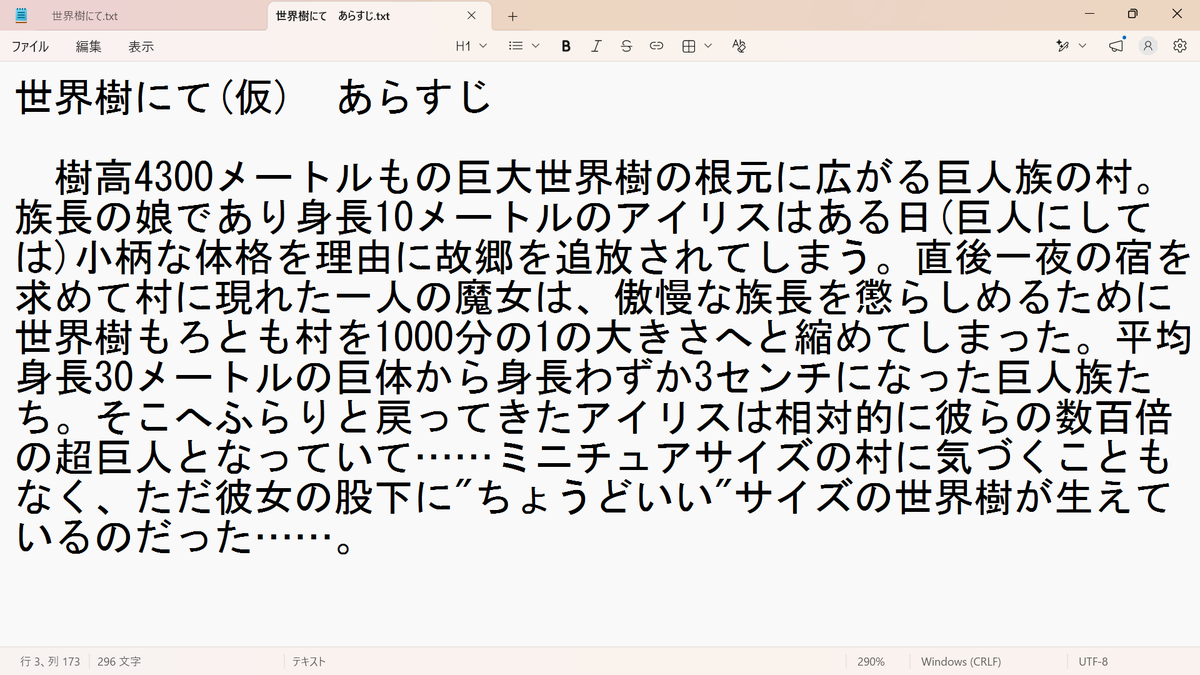Open the AI rewrite pen dropdown
This screenshot has height=675, width=1200.
coord(1071,46)
